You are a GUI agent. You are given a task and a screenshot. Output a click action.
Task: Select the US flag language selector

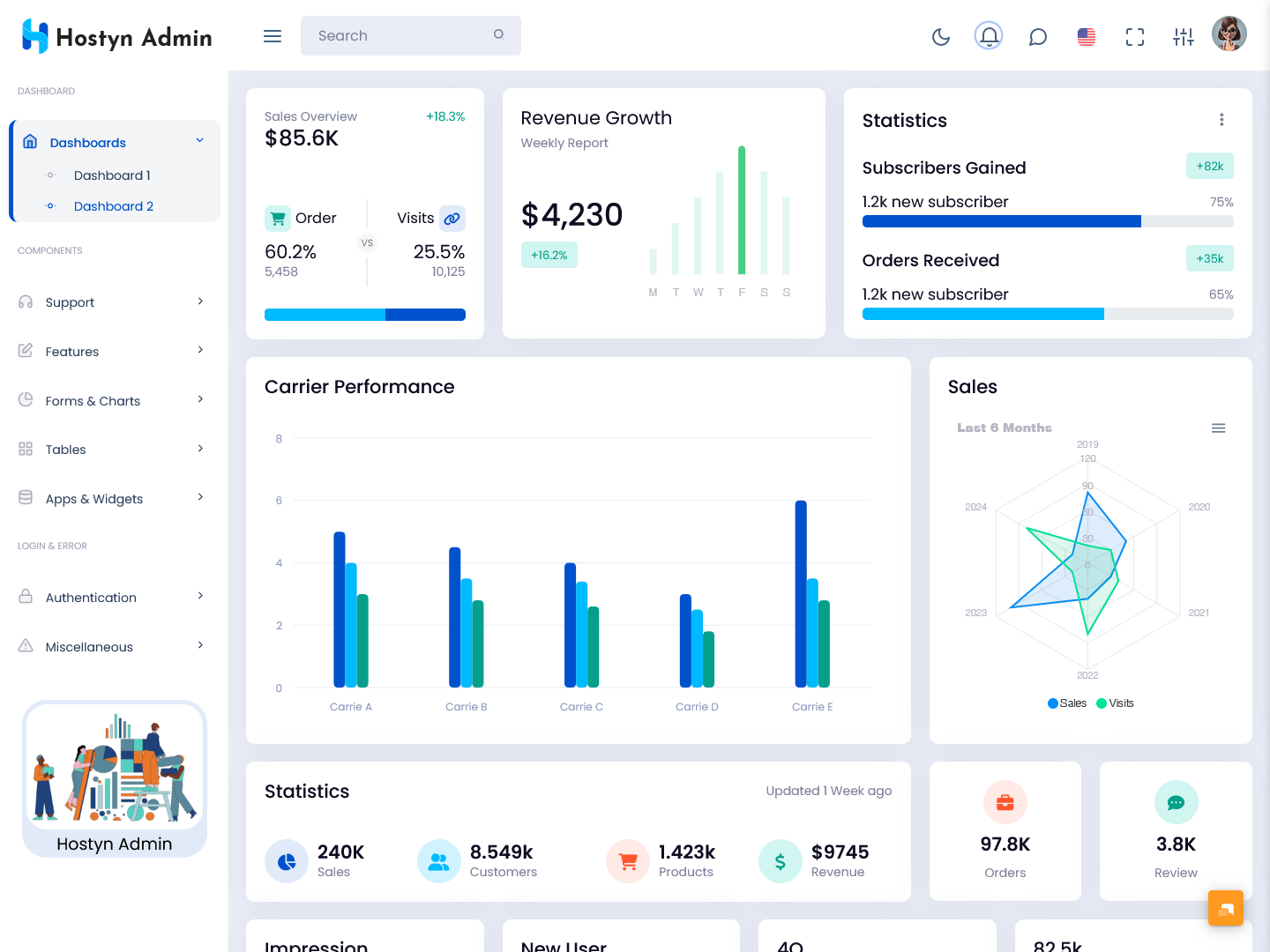tap(1087, 36)
